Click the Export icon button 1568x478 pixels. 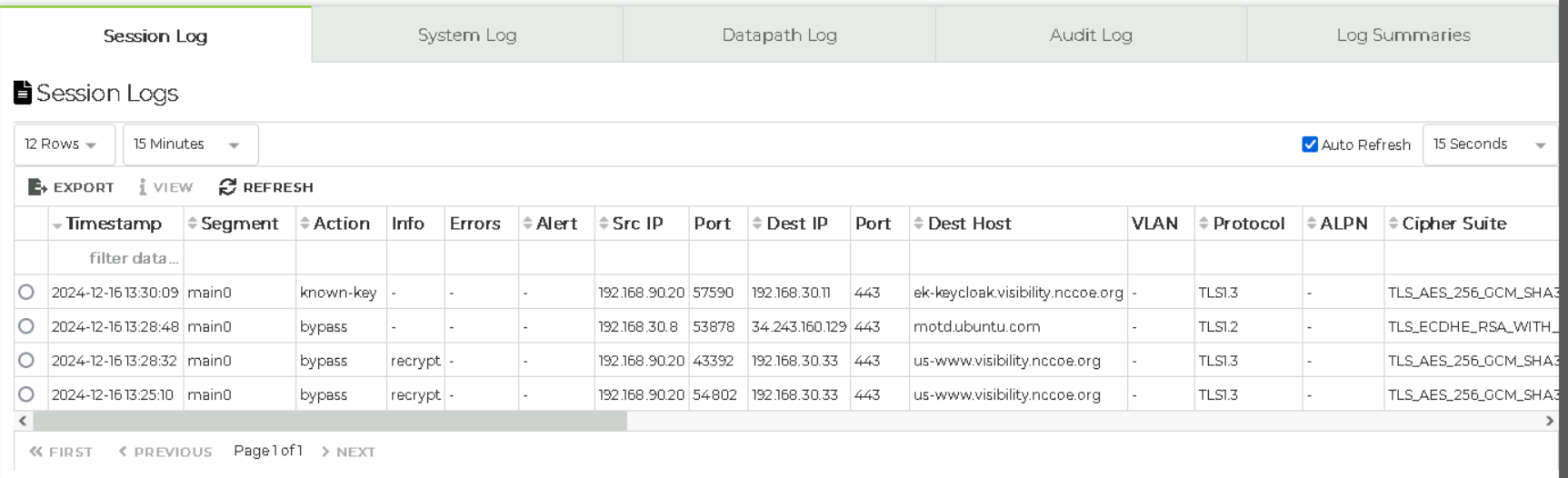37,187
